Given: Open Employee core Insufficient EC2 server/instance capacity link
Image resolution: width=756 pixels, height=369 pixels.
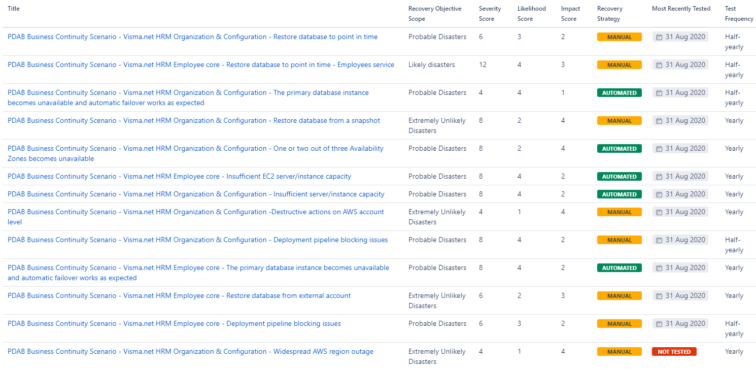Looking at the screenshot, I should [179, 177].
